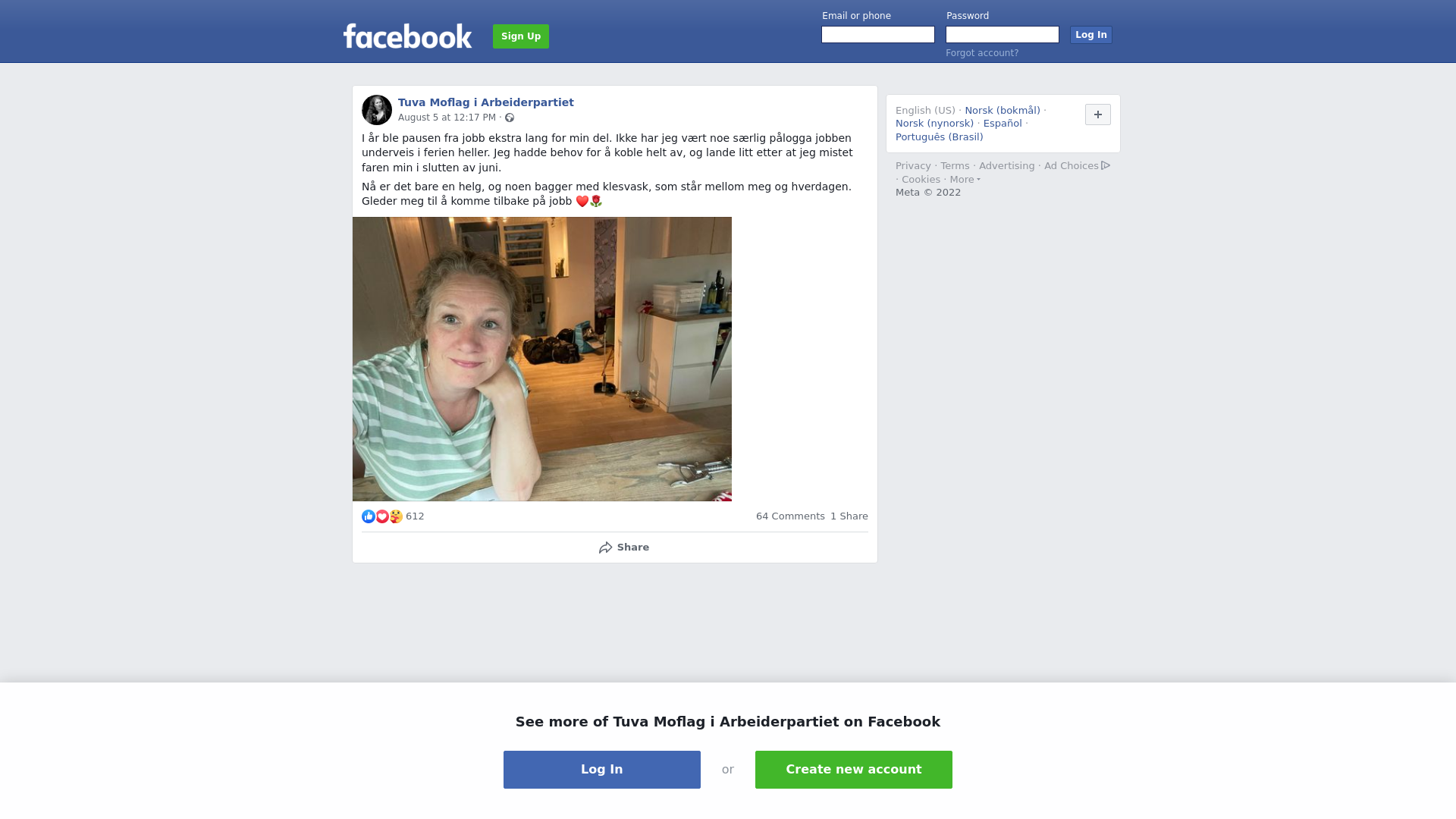This screenshot has height=819, width=1456.
Task: Switch language to Norsk (bokmål)
Action: coord(1003,111)
